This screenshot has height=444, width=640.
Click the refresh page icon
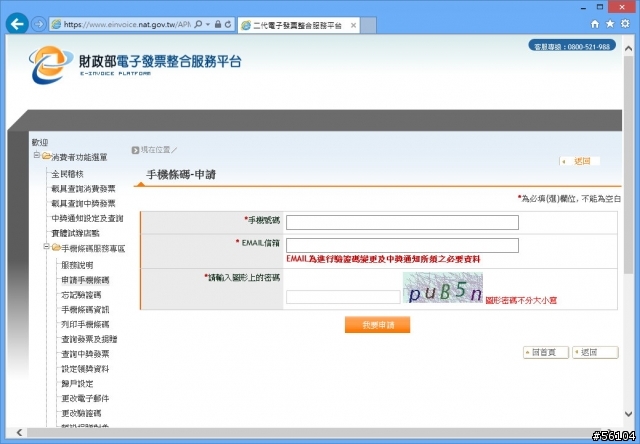pyautogui.click(x=228, y=24)
